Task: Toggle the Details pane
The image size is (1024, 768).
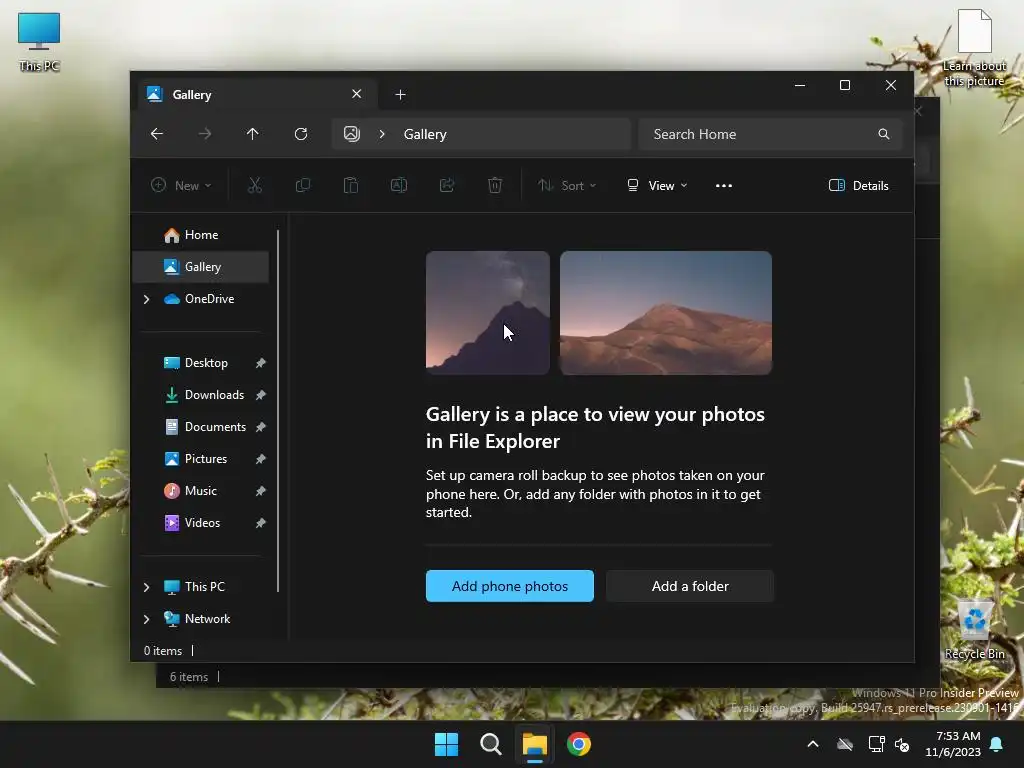Action: click(x=859, y=185)
